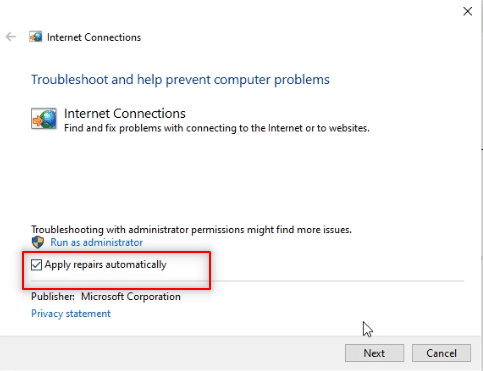Click the large Internet Connections globe icon
This screenshot has height=371, width=483.
pos(44,118)
